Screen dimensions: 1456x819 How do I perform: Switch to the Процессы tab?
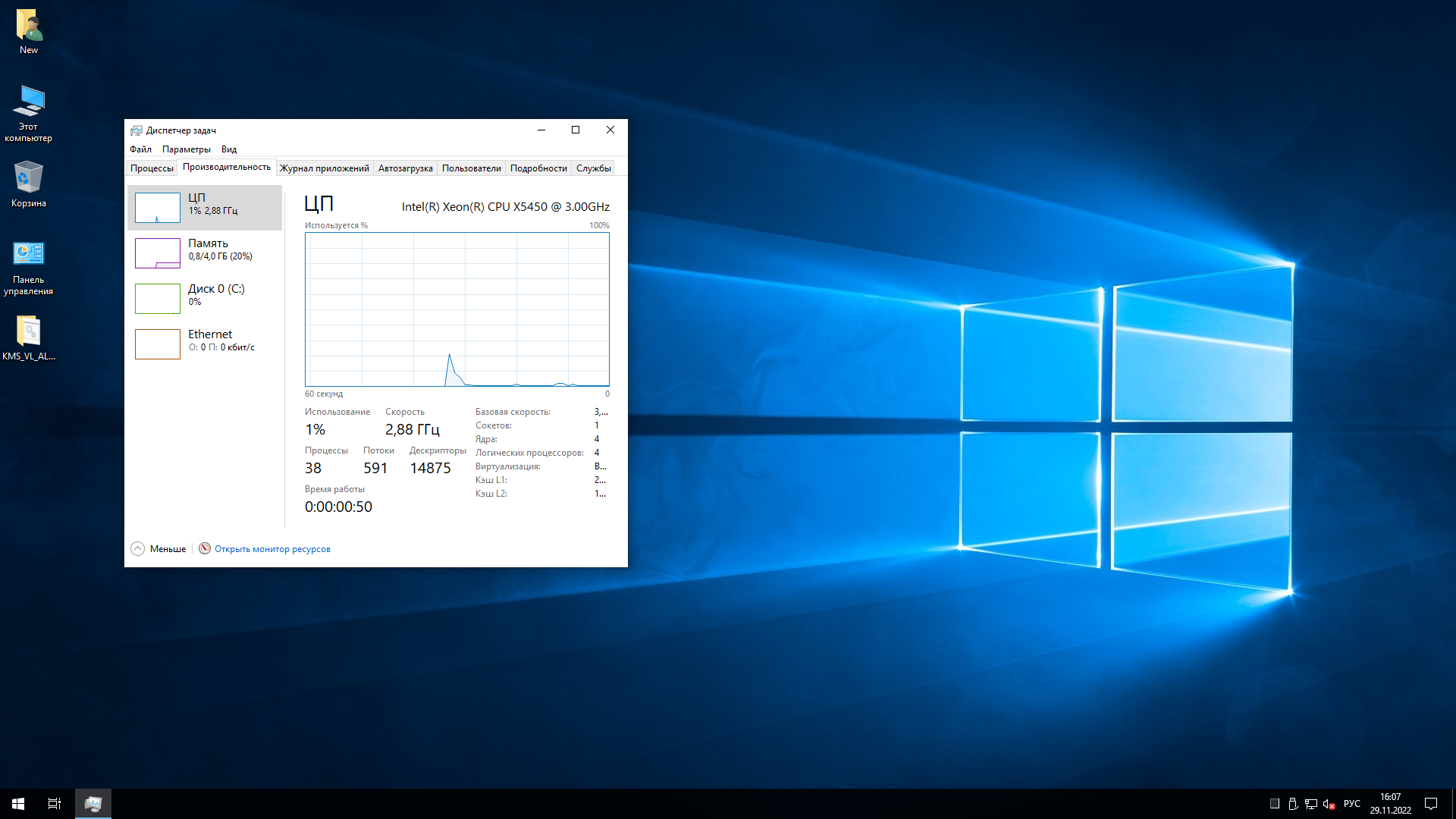point(152,168)
